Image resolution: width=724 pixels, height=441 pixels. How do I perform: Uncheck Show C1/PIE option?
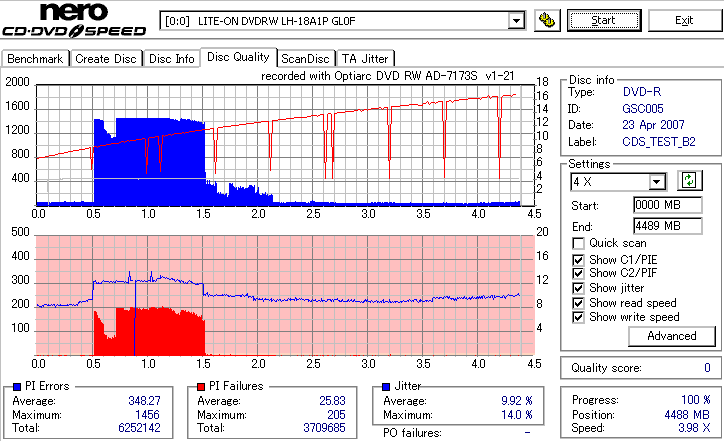point(578,260)
